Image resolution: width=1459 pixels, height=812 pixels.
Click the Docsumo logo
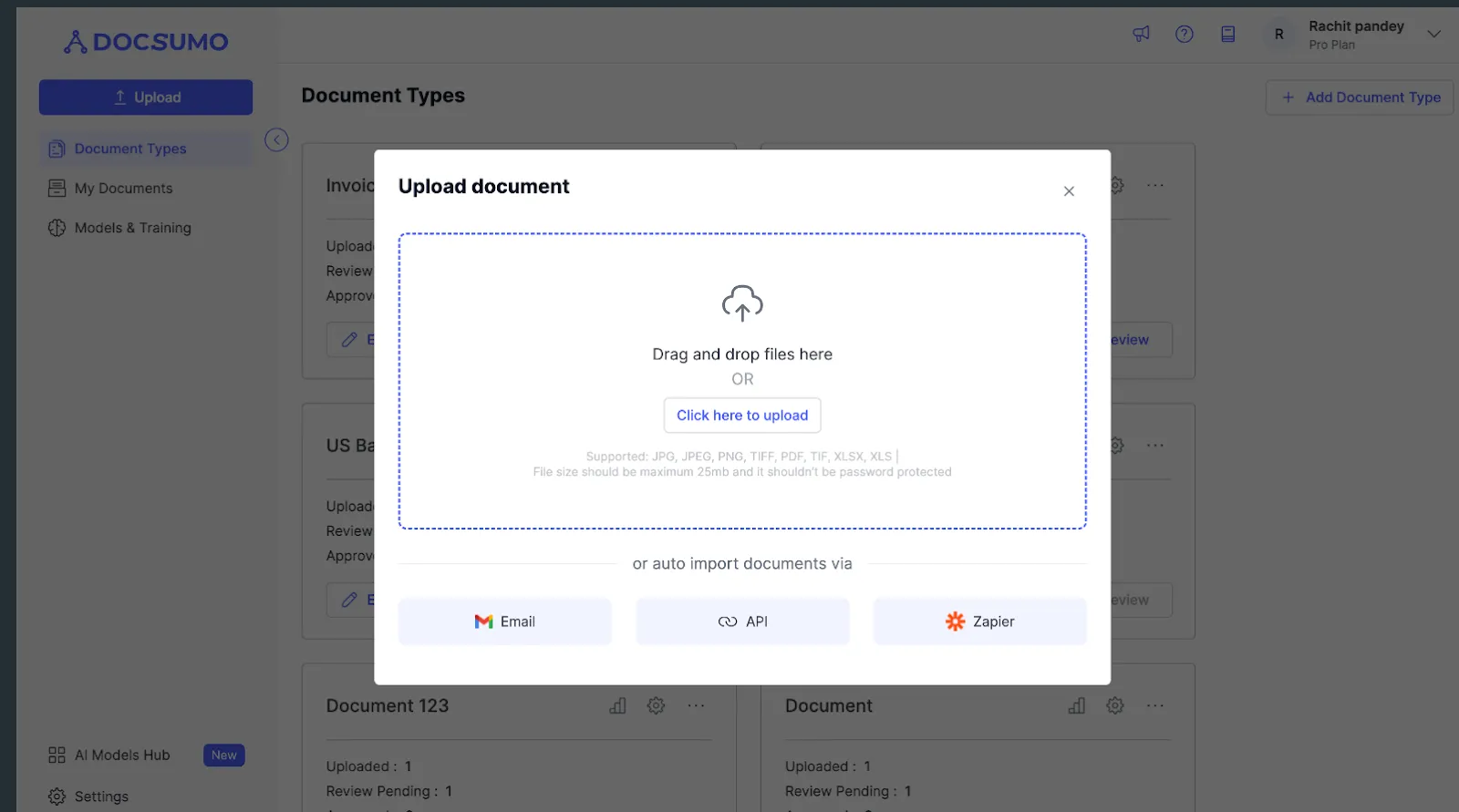click(x=146, y=42)
